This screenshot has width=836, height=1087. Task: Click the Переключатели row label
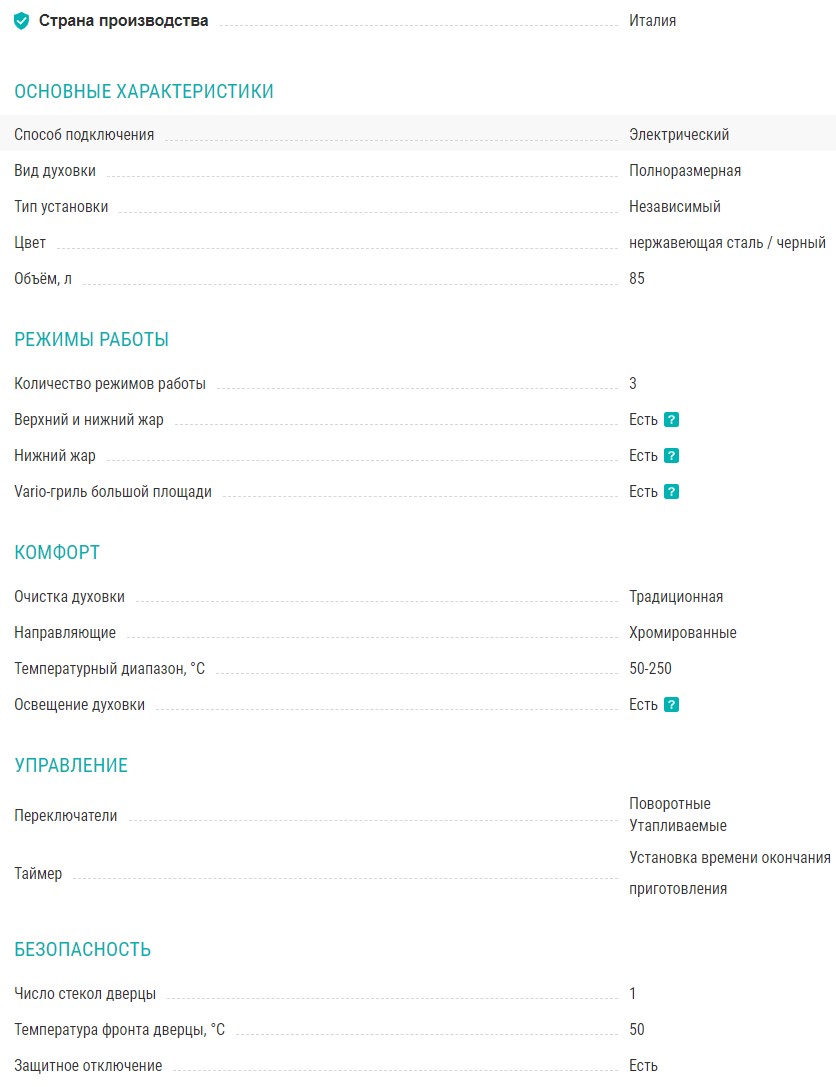[66, 816]
